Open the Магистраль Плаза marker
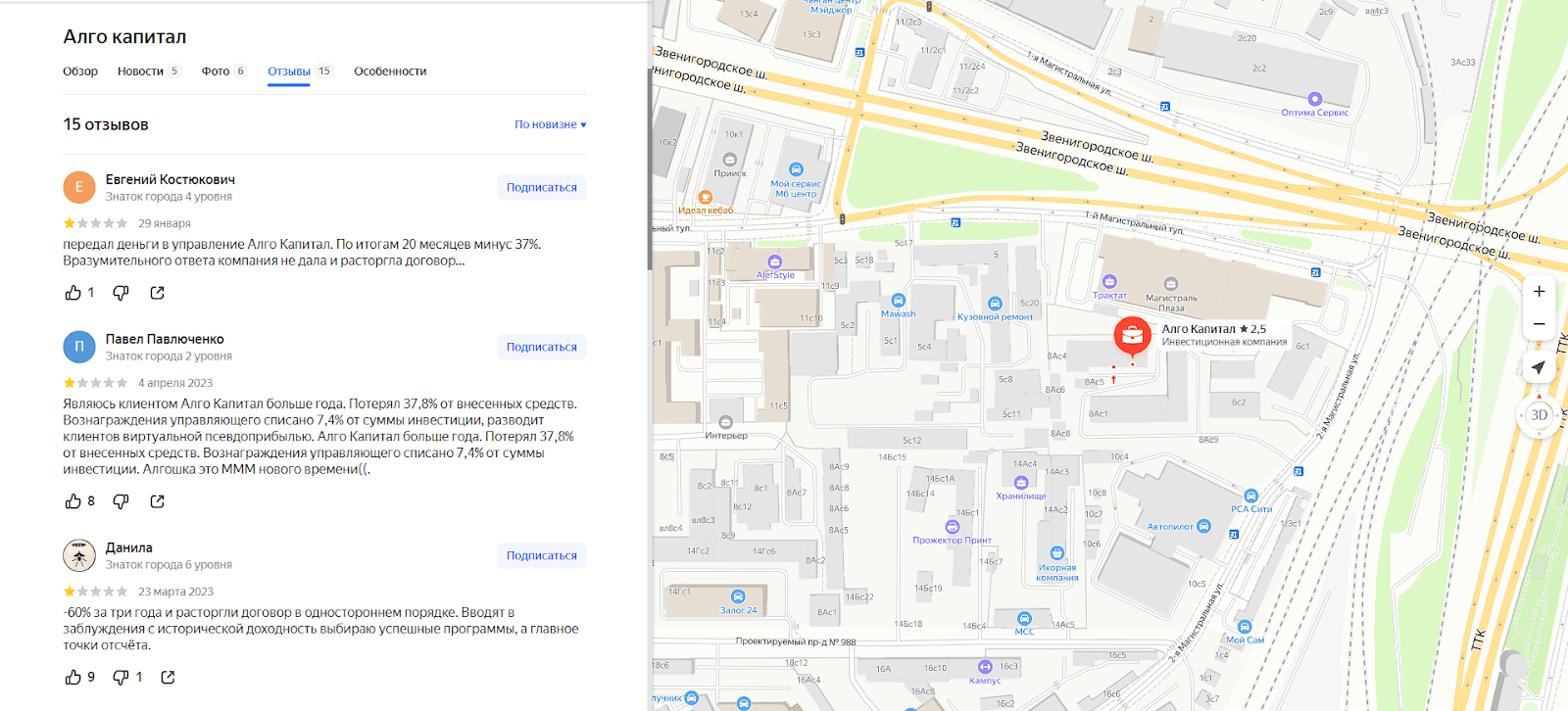The width and height of the screenshot is (1568, 711). pos(1170,284)
